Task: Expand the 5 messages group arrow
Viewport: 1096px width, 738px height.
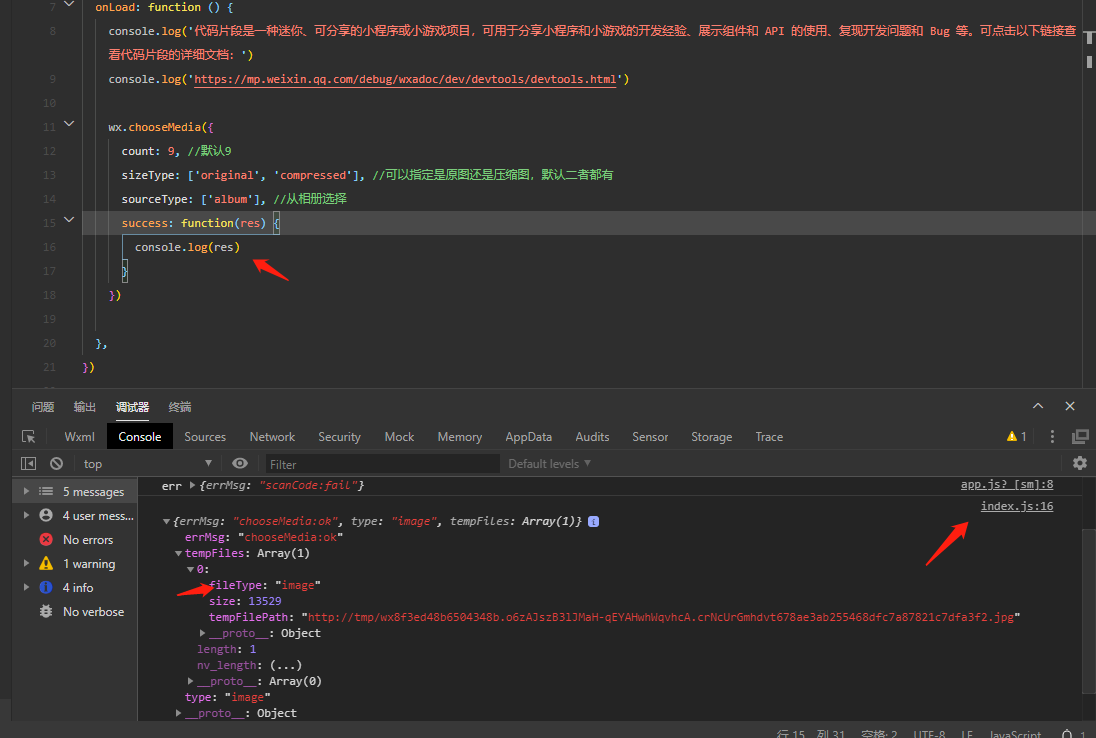Action: [x=26, y=492]
